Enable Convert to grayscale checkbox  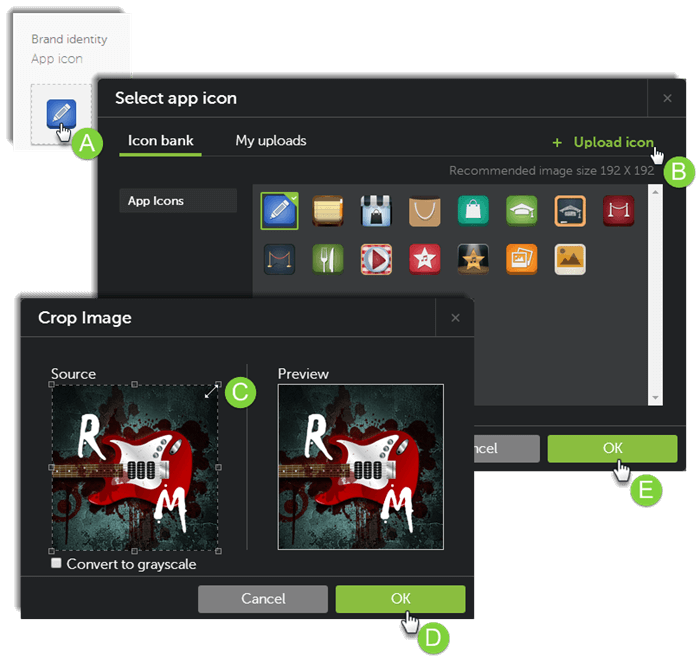point(57,564)
